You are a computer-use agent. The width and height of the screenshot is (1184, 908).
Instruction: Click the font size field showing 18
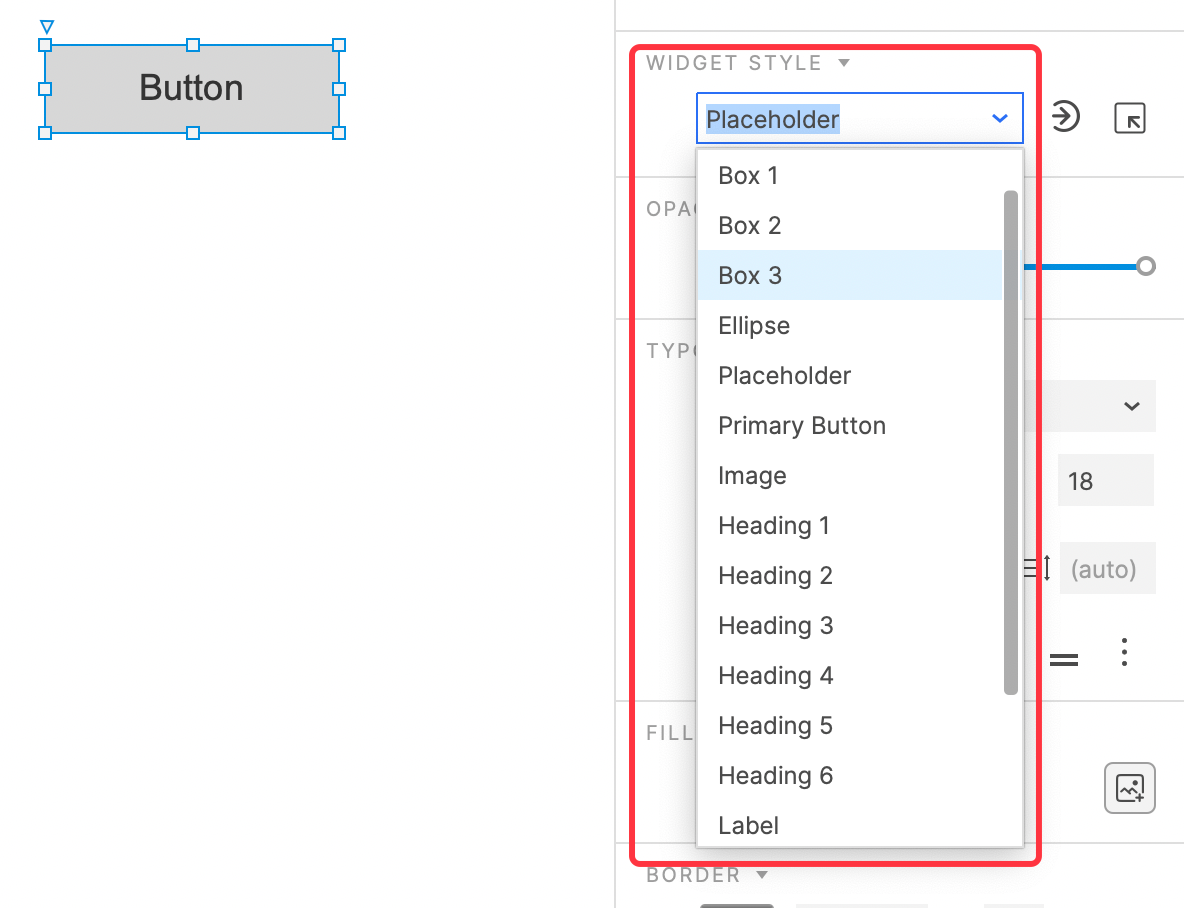click(x=1105, y=480)
